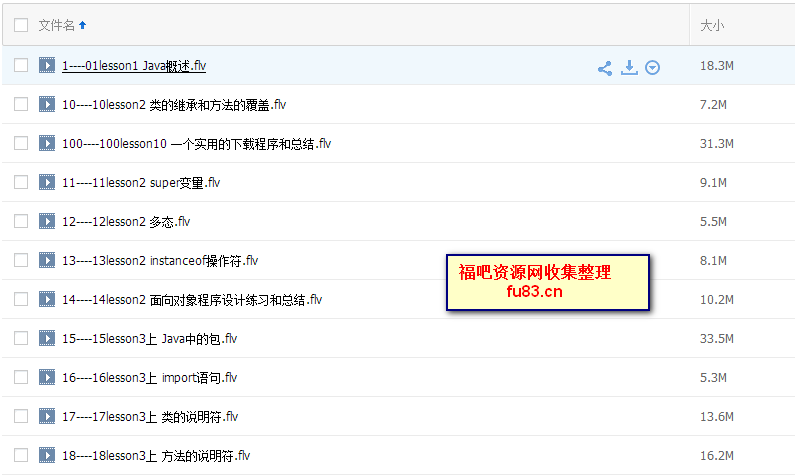This screenshot has height=475, width=795.
Task: Click video icon of 10----10lesson2 file
Action: tap(47, 104)
